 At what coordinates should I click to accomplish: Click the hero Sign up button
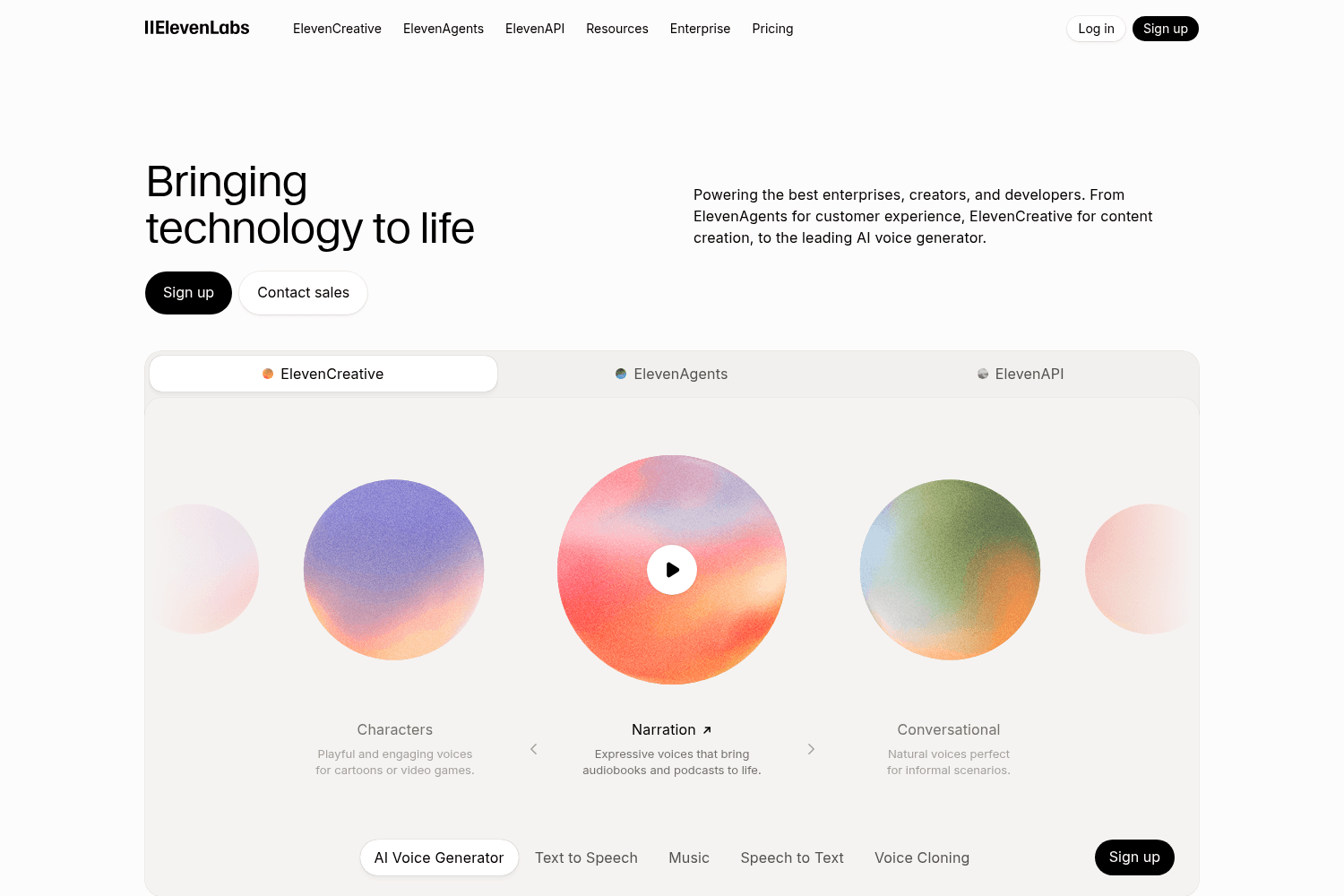[188, 293]
